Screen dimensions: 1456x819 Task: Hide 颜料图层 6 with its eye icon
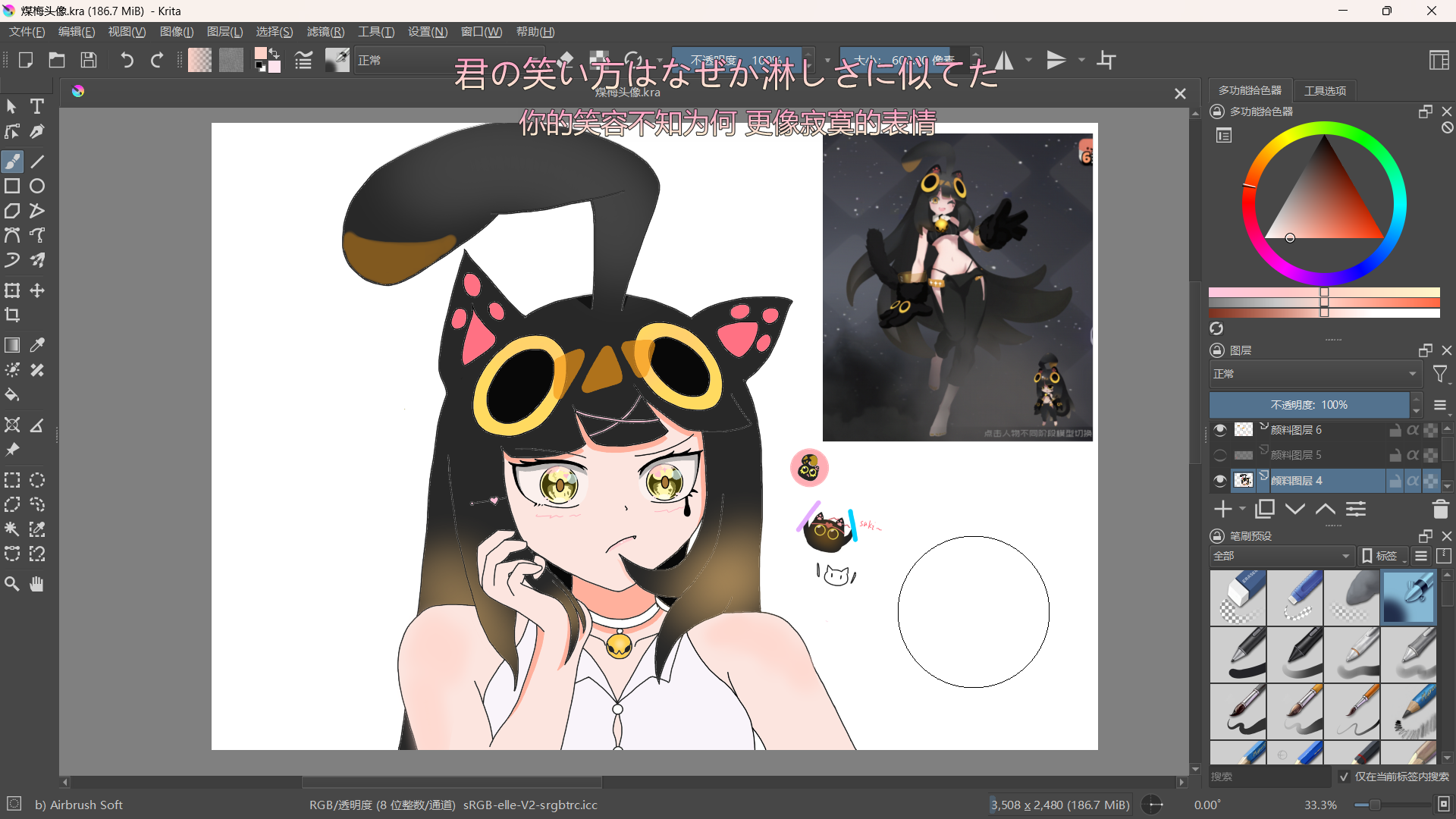click(x=1220, y=430)
